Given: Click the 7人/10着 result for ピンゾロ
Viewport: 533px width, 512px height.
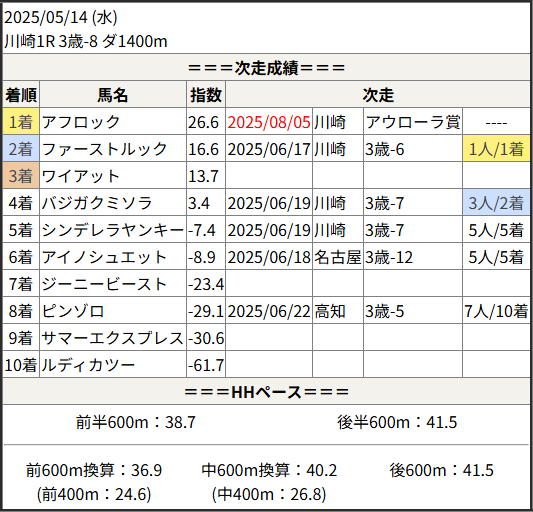Looking at the screenshot, I should click(x=496, y=311).
